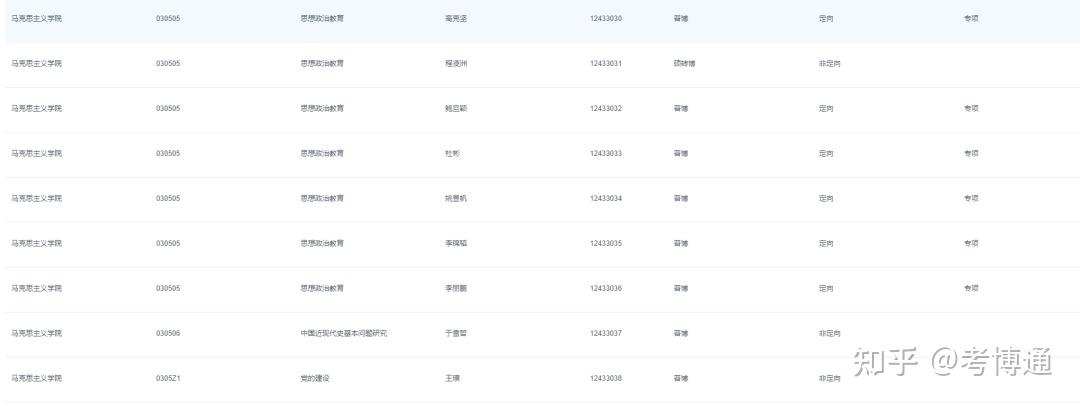Click 马克思主义学院 in row 12433038
1080x406 pixels.
36,379
